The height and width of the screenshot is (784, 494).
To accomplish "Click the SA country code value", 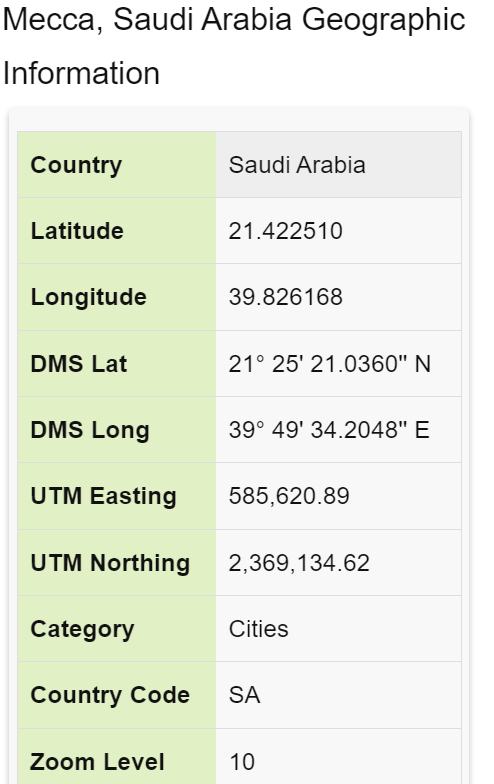I will pyautogui.click(x=244, y=695).
